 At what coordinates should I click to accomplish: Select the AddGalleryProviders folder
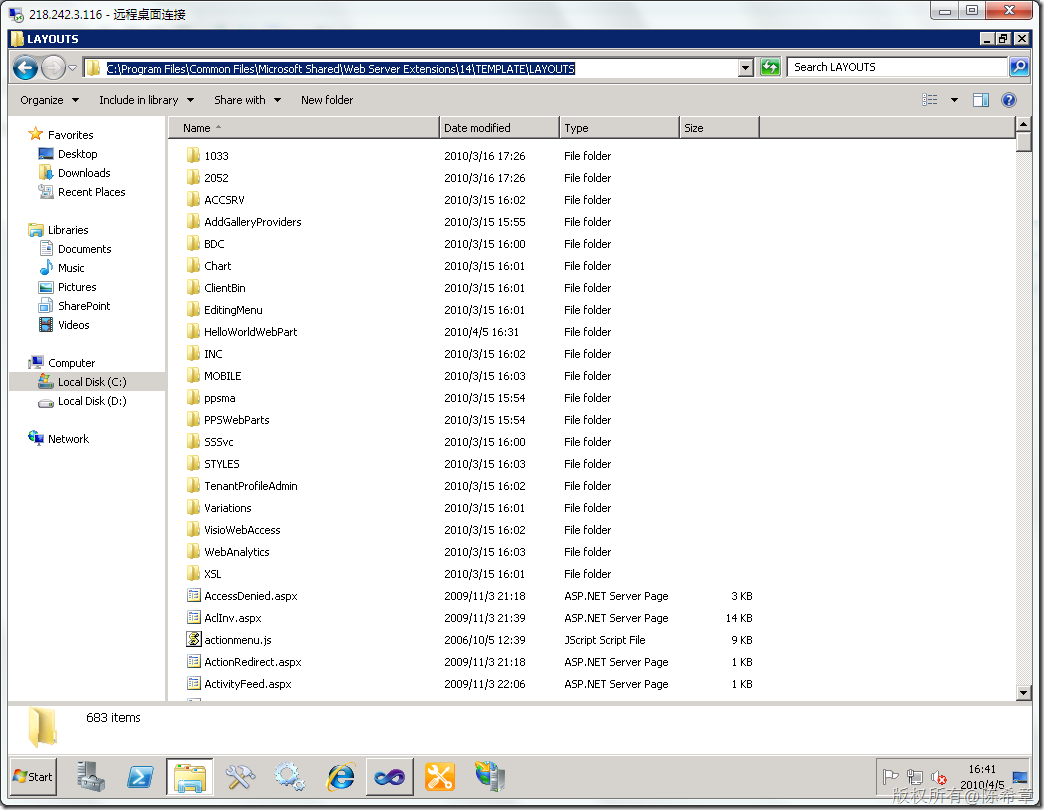pos(252,222)
